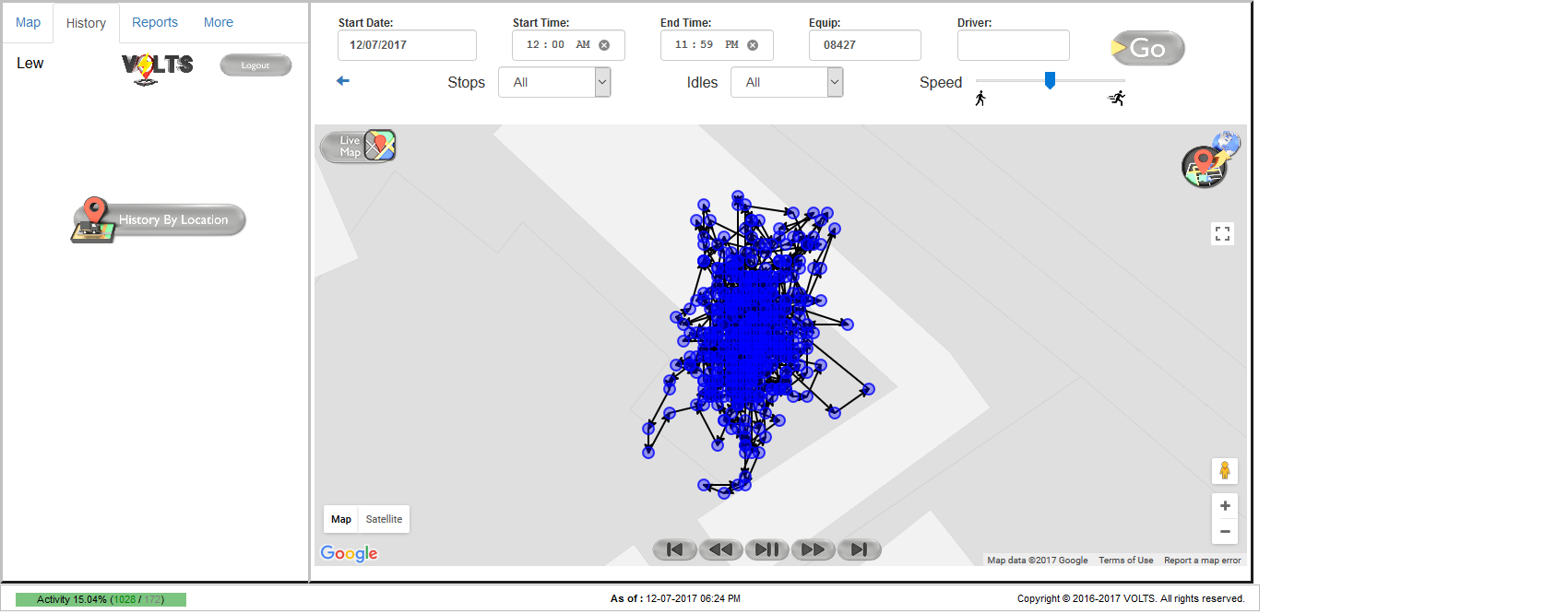Zoom out on the map
Screen dimensions: 1568x614
pyautogui.click(x=1224, y=532)
